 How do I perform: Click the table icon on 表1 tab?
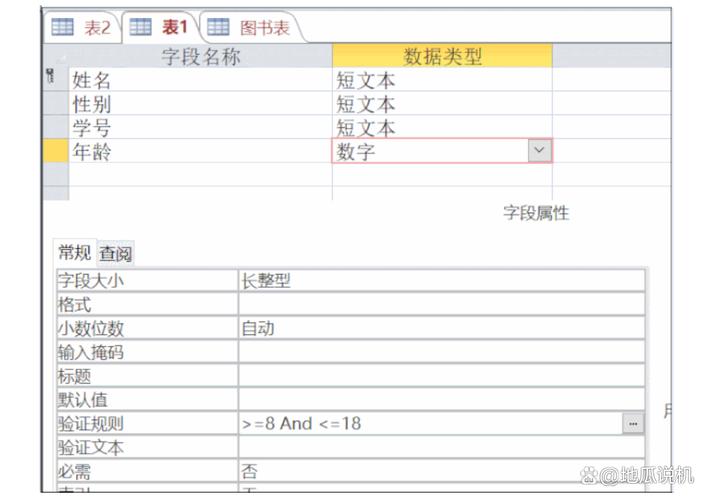(140, 27)
